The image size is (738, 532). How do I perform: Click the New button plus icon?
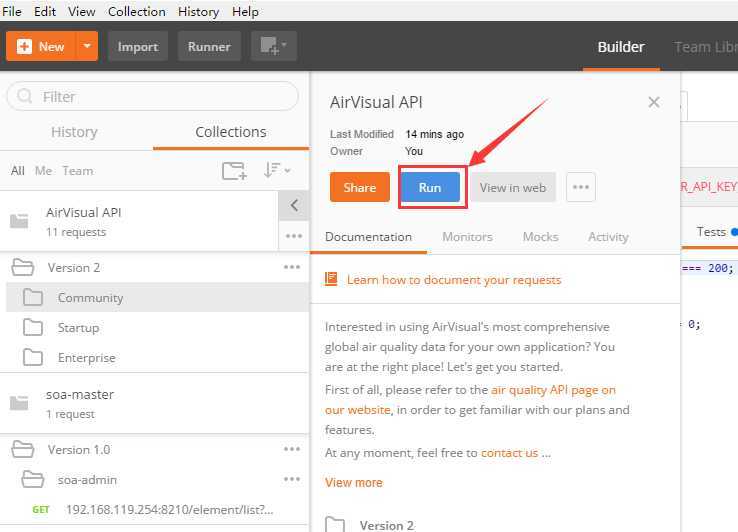24,46
